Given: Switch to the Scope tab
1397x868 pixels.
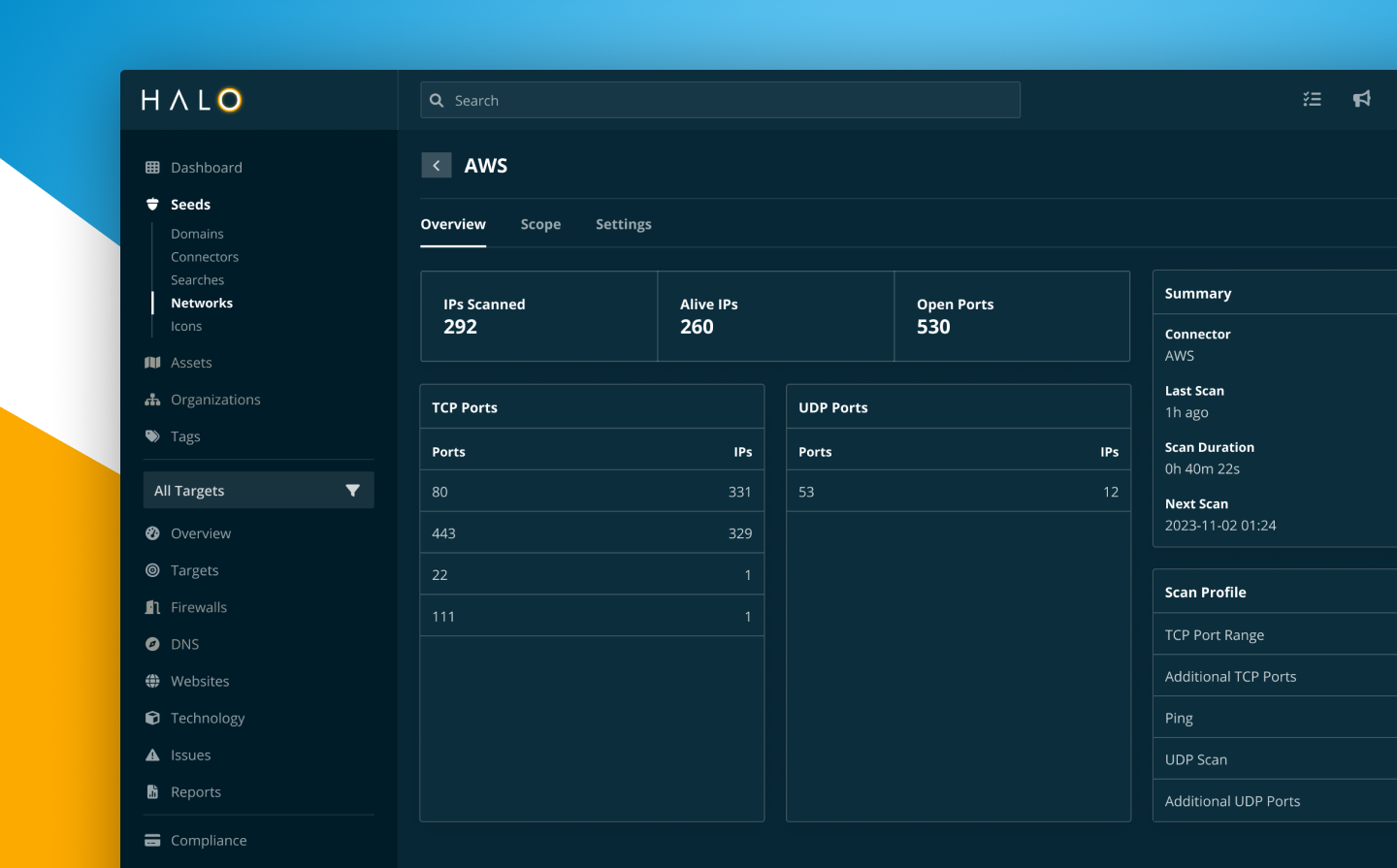Looking at the screenshot, I should click(x=540, y=224).
